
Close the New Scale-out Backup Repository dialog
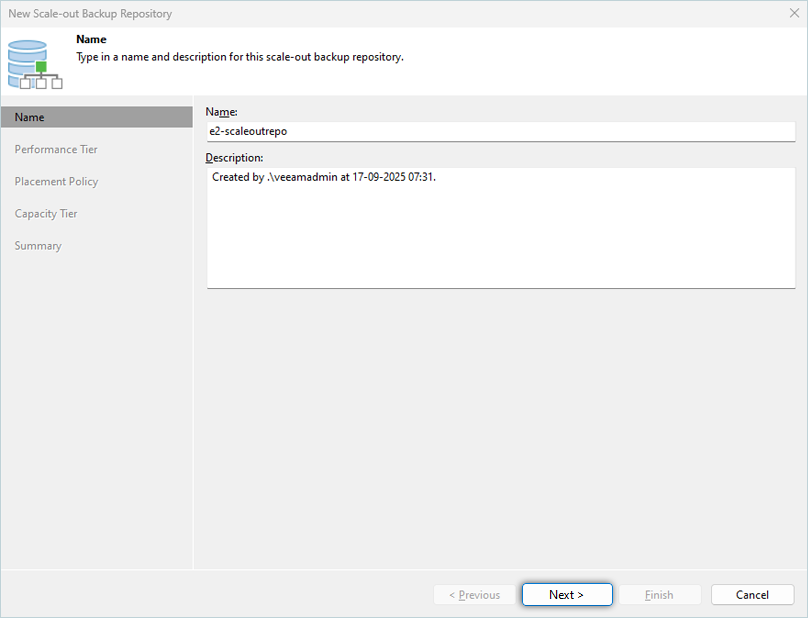pos(792,14)
